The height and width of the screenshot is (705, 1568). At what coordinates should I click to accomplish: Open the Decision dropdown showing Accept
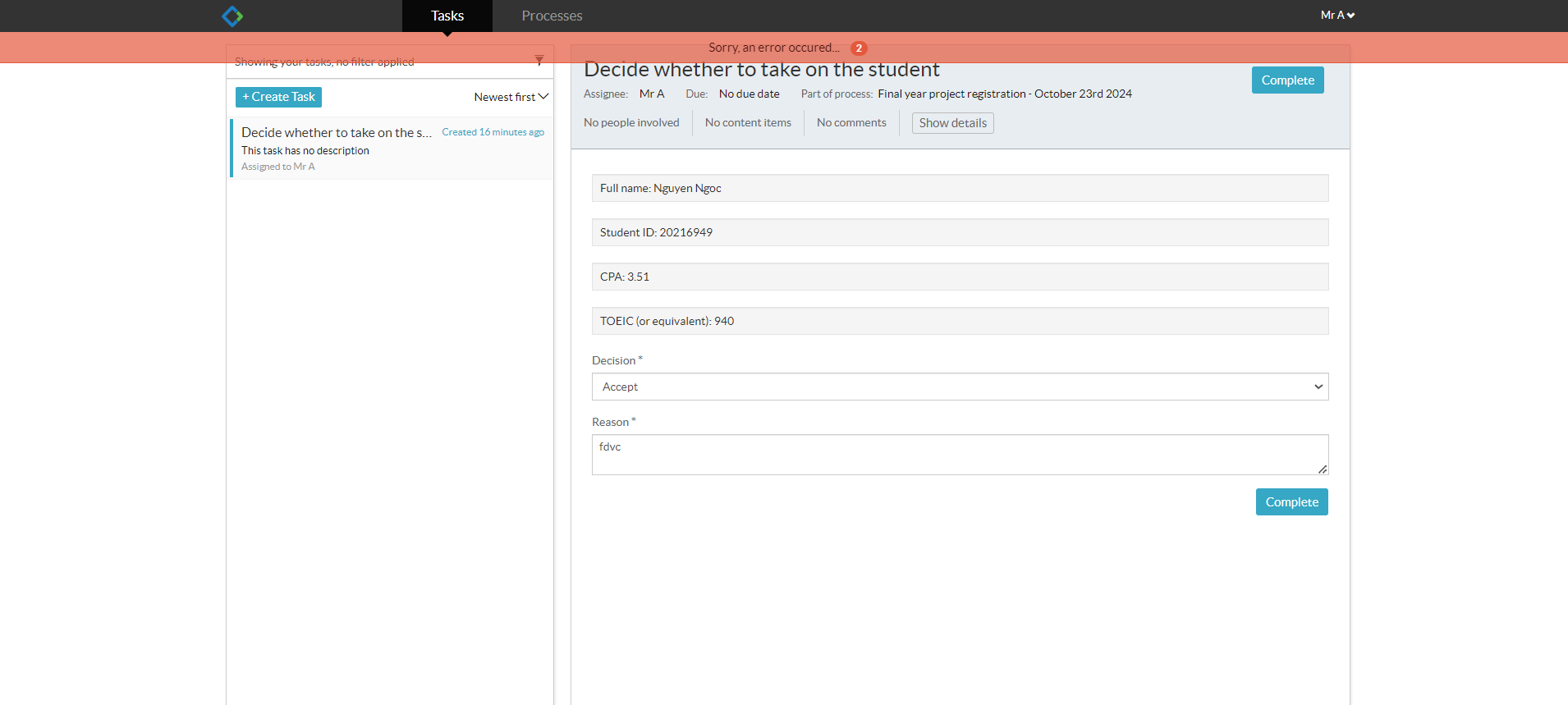(960, 387)
